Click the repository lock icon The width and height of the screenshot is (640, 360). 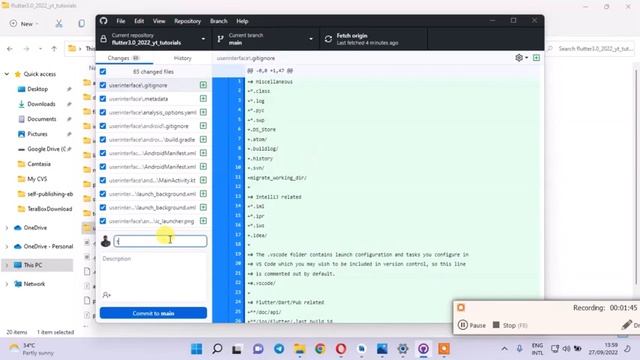[x=104, y=39]
